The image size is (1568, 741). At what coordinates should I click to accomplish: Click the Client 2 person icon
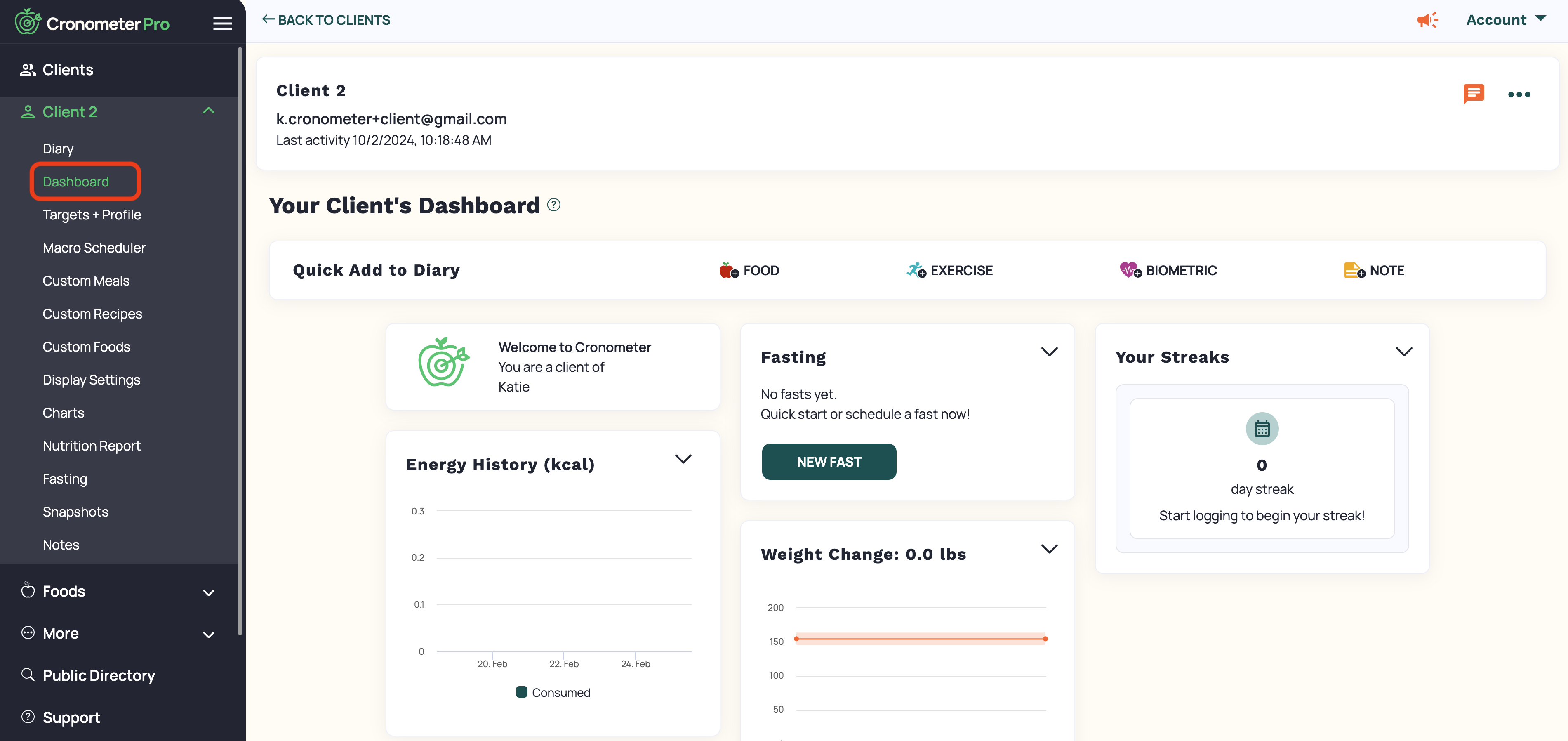27,112
